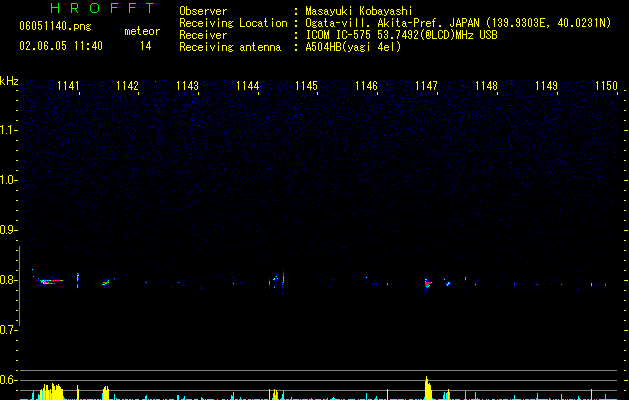Click the 1146 time axis label

pyautogui.click(x=366, y=86)
